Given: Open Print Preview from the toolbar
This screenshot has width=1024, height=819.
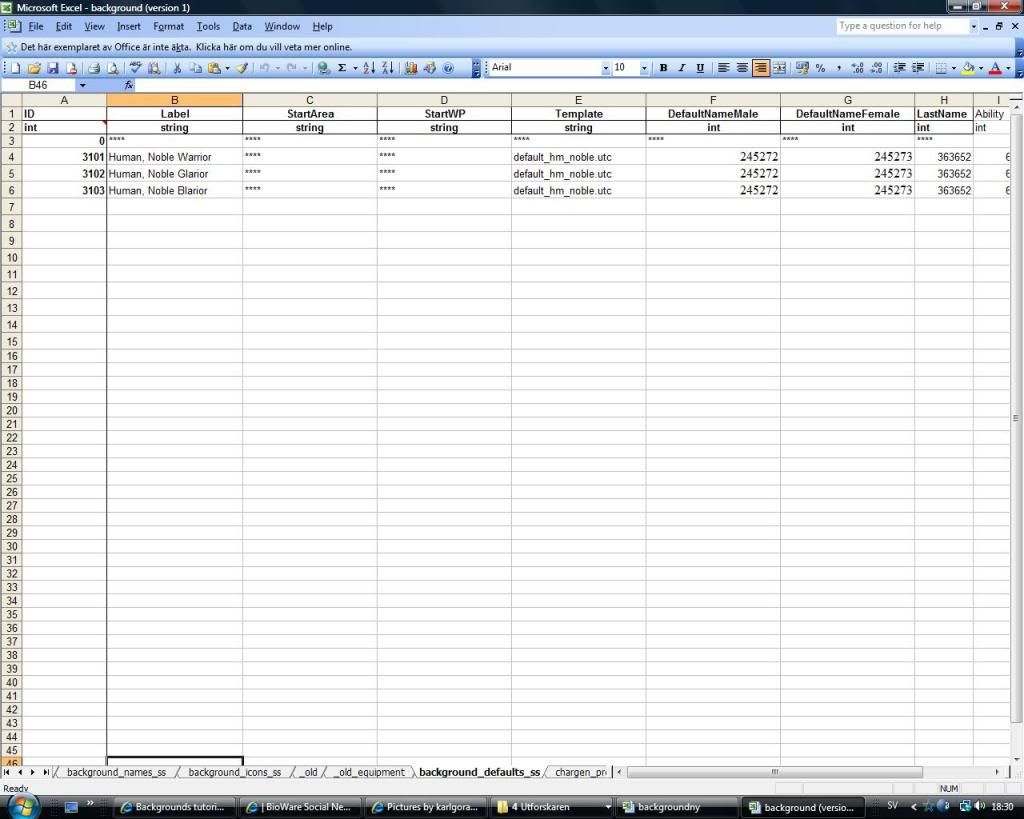Looking at the screenshot, I should point(112,68).
